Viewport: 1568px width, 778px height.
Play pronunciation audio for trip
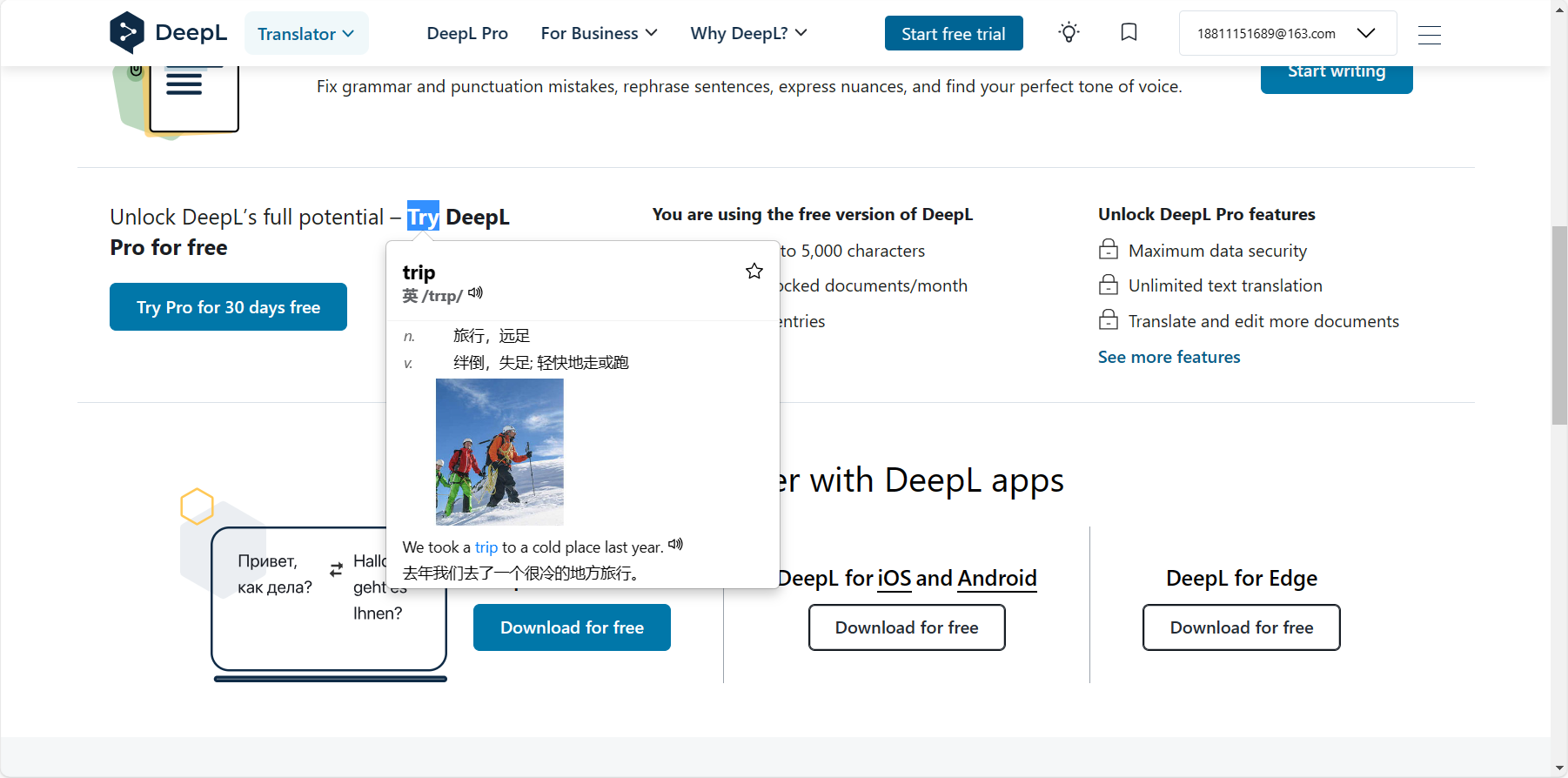pos(475,293)
